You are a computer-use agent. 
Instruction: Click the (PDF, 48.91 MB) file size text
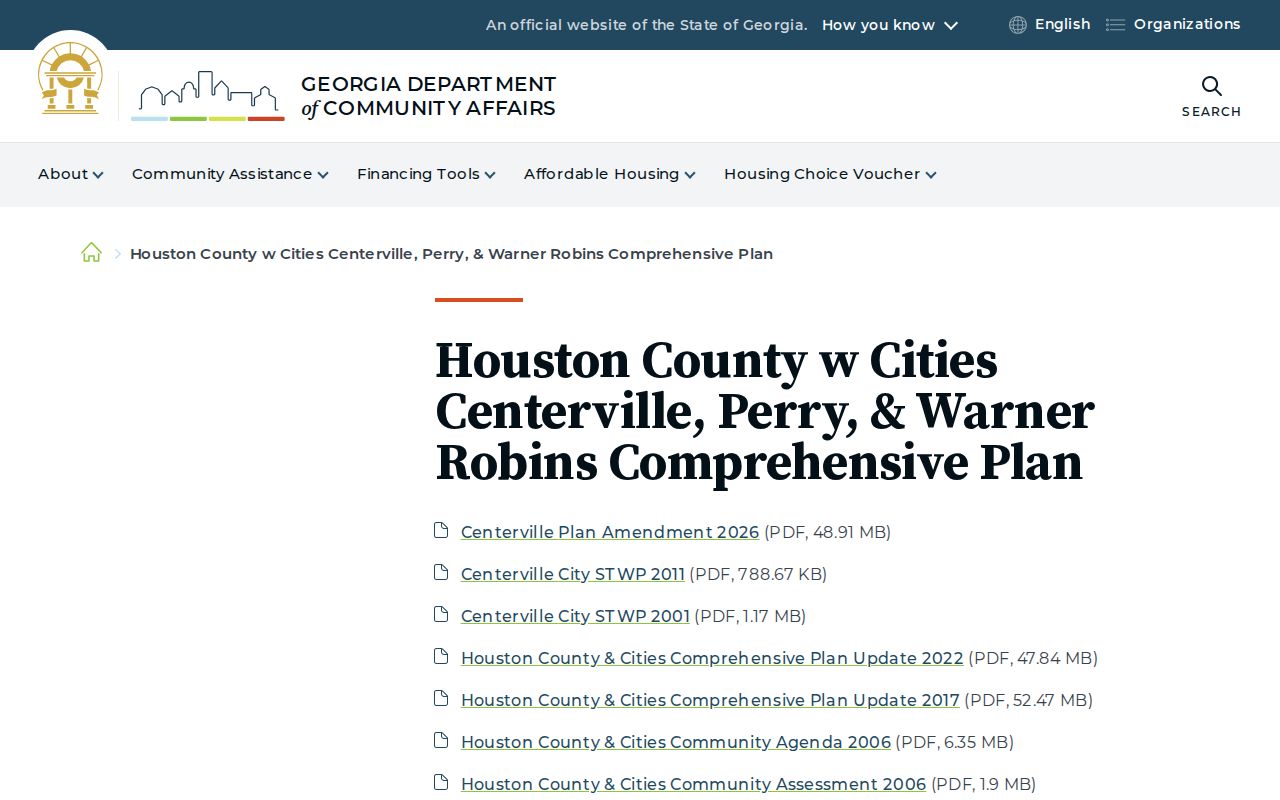(x=827, y=532)
